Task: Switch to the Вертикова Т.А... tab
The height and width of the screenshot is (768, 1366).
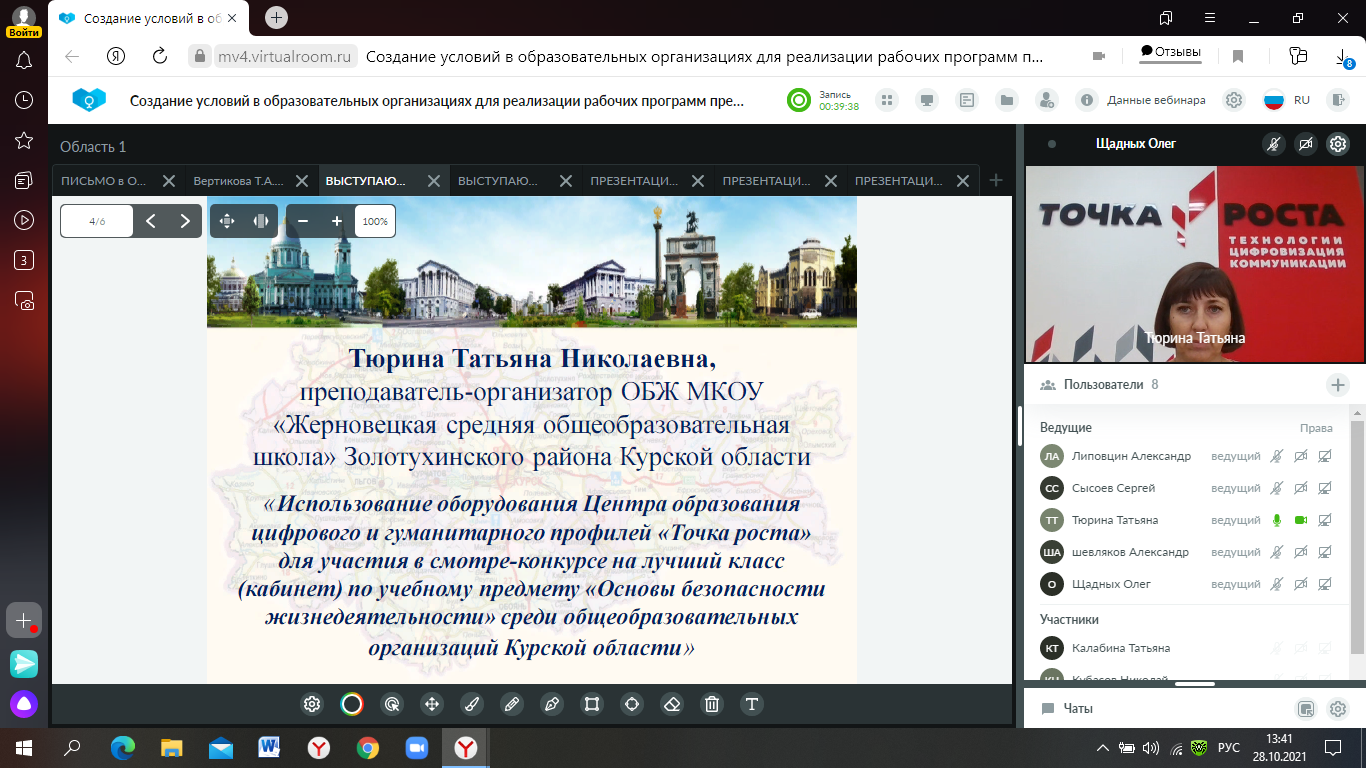Action: (x=239, y=181)
